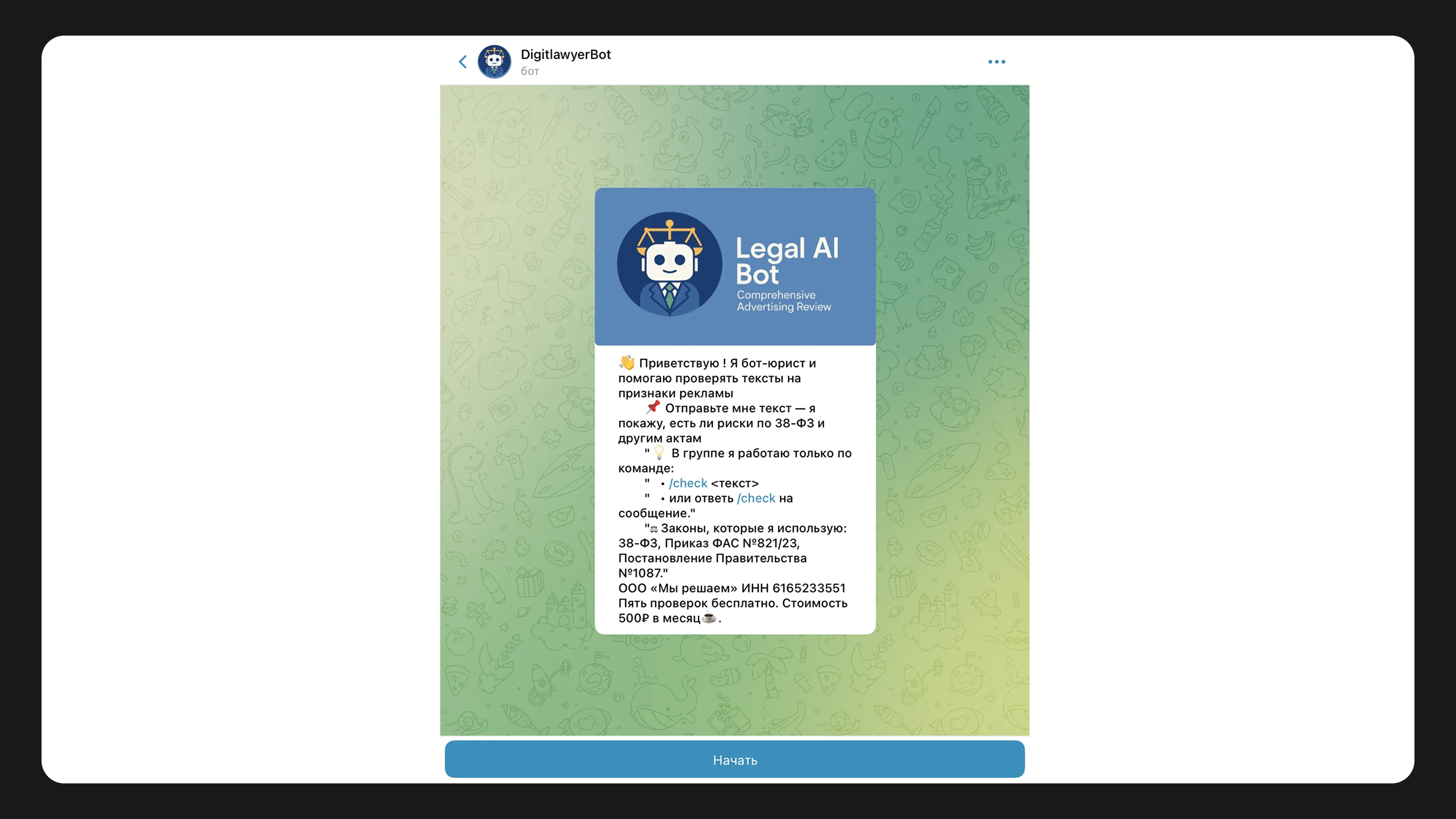Click the Начать start button
The height and width of the screenshot is (819, 1456).
[x=735, y=759]
